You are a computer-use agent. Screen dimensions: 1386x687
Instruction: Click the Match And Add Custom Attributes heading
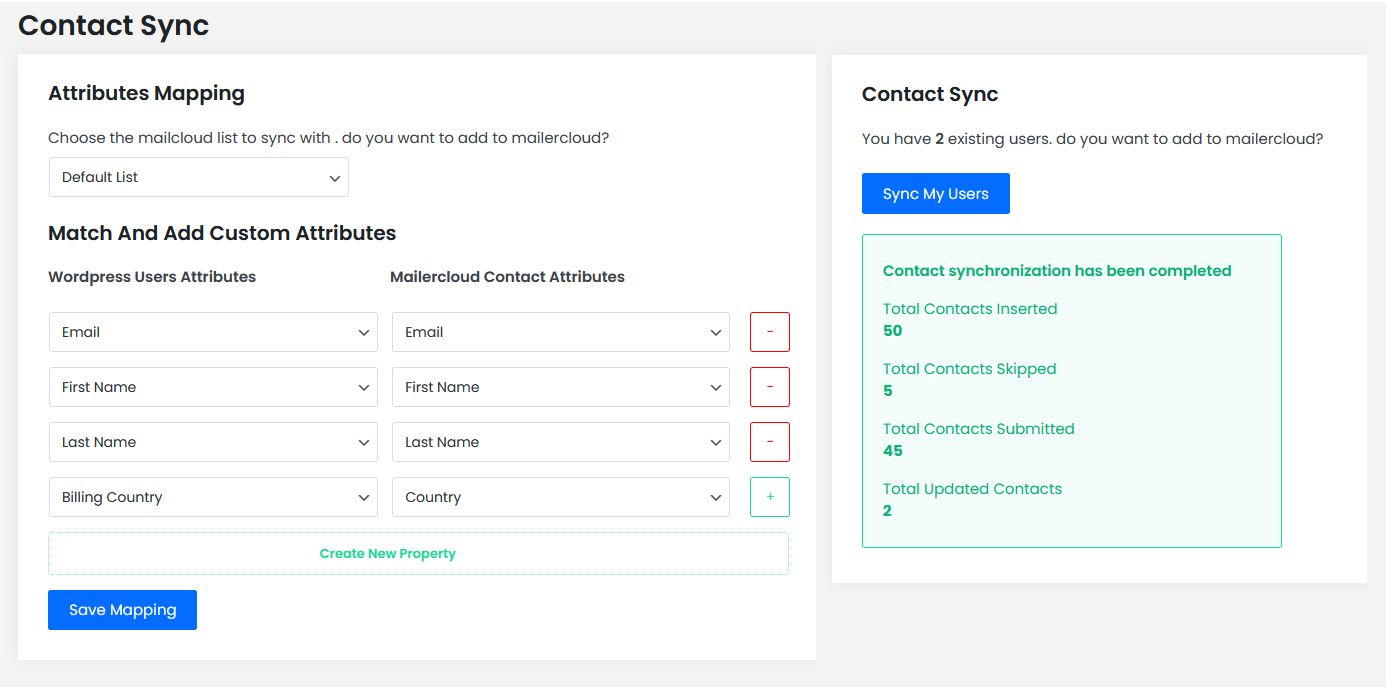[x=222, y=233]
